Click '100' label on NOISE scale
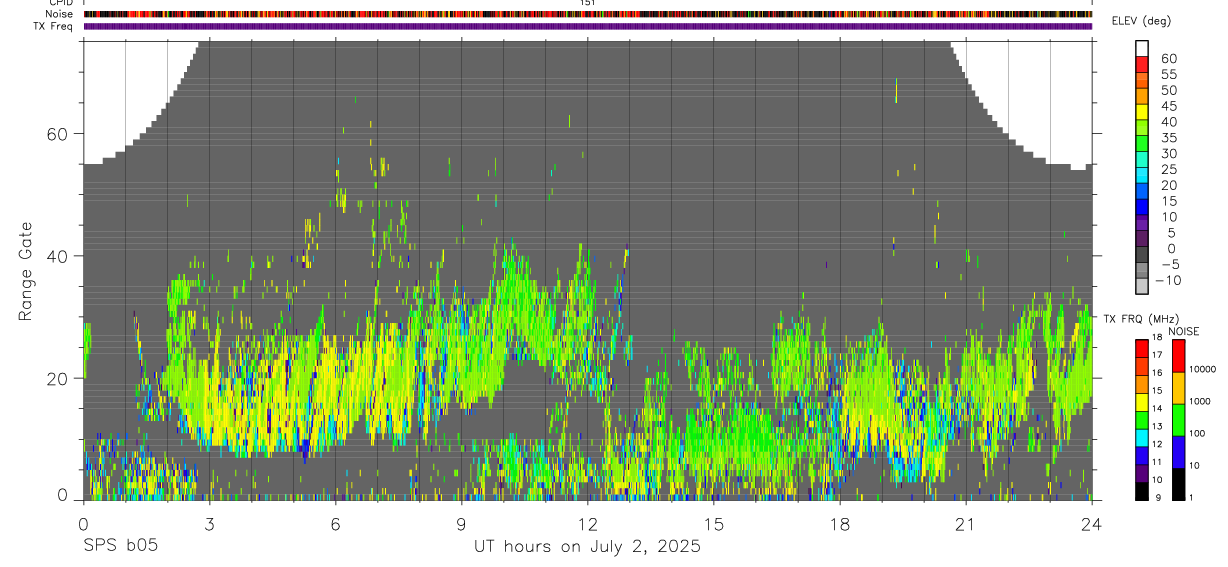This screenshot has width=1228, height=567. (x=1197, y=433)
